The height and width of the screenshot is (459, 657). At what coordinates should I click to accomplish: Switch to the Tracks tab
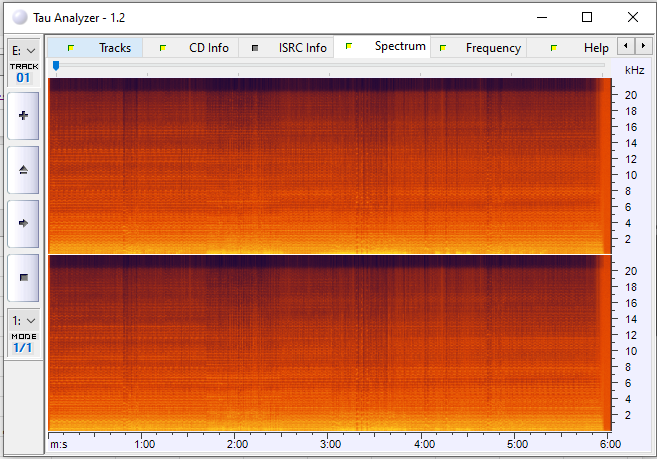pyautogui.click(x=114, y=48)
